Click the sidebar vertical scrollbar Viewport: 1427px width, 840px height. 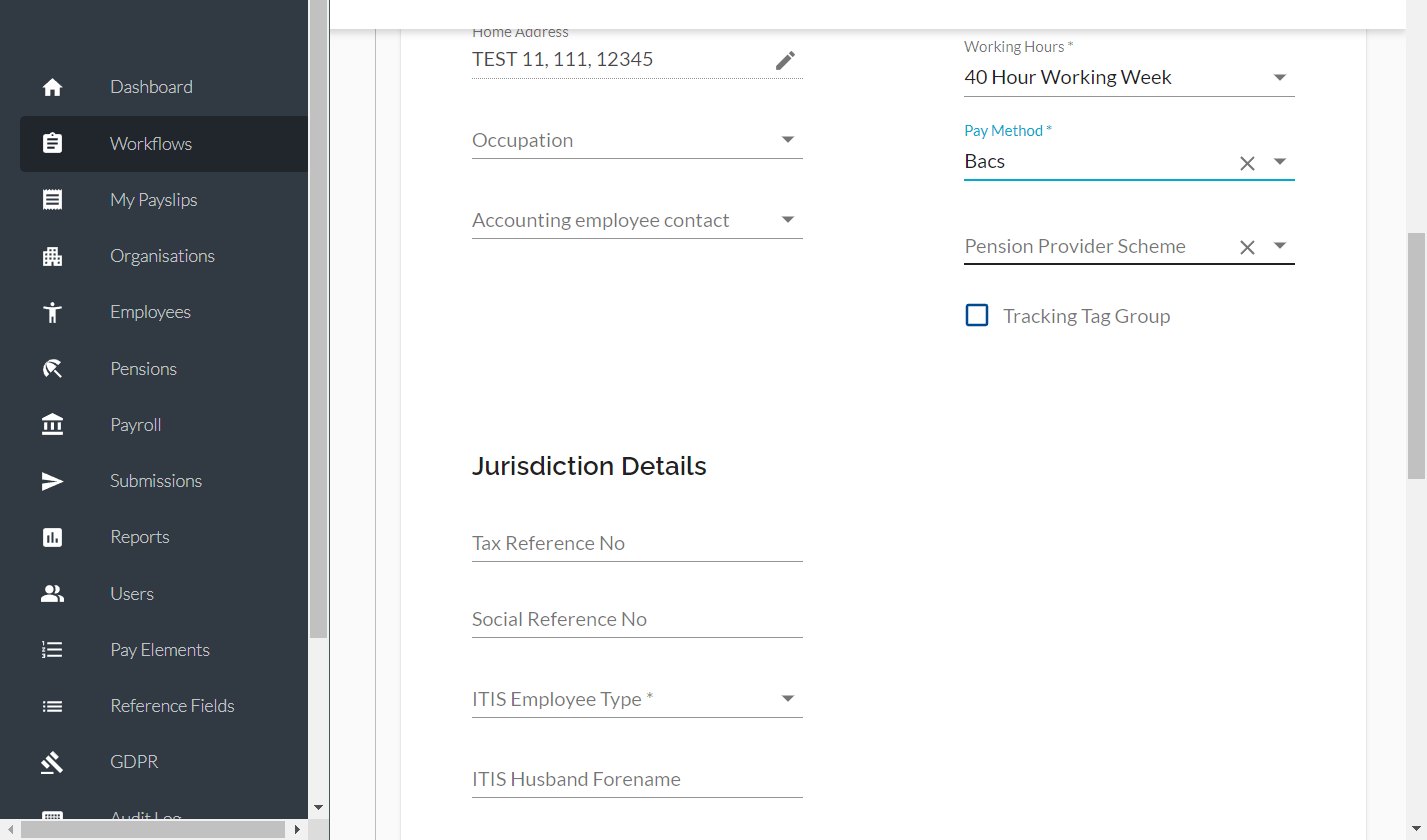coord(318,320)
